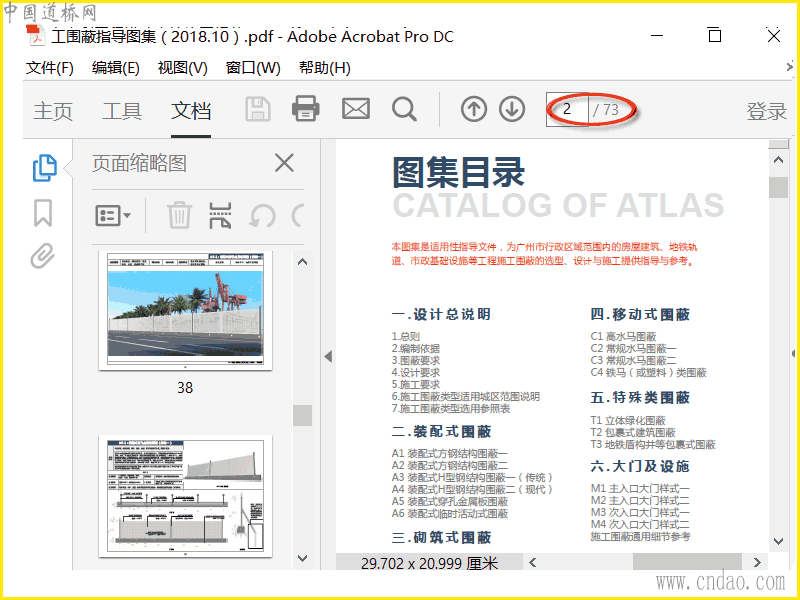800x600 pixels.
Task: Click catalog entry C4 铁马（或塑料）类围蔽
Action: point(648,372)
